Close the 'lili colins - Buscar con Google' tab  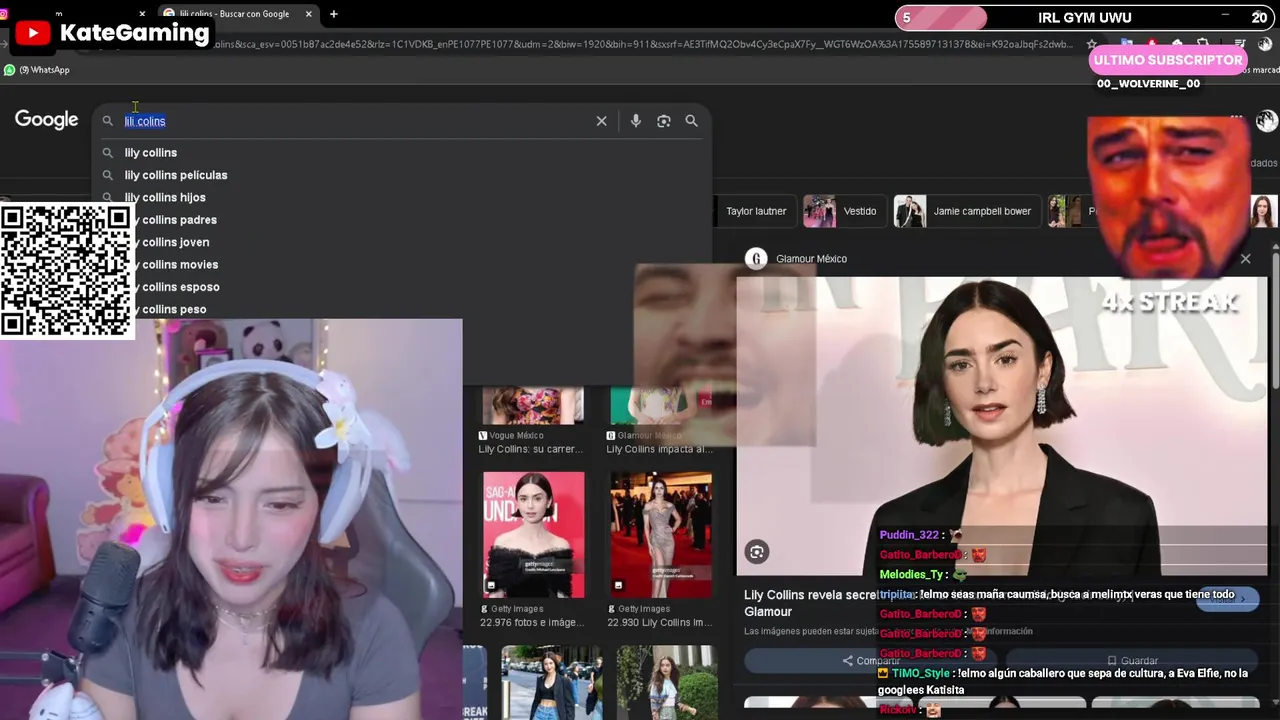(309, 14)
